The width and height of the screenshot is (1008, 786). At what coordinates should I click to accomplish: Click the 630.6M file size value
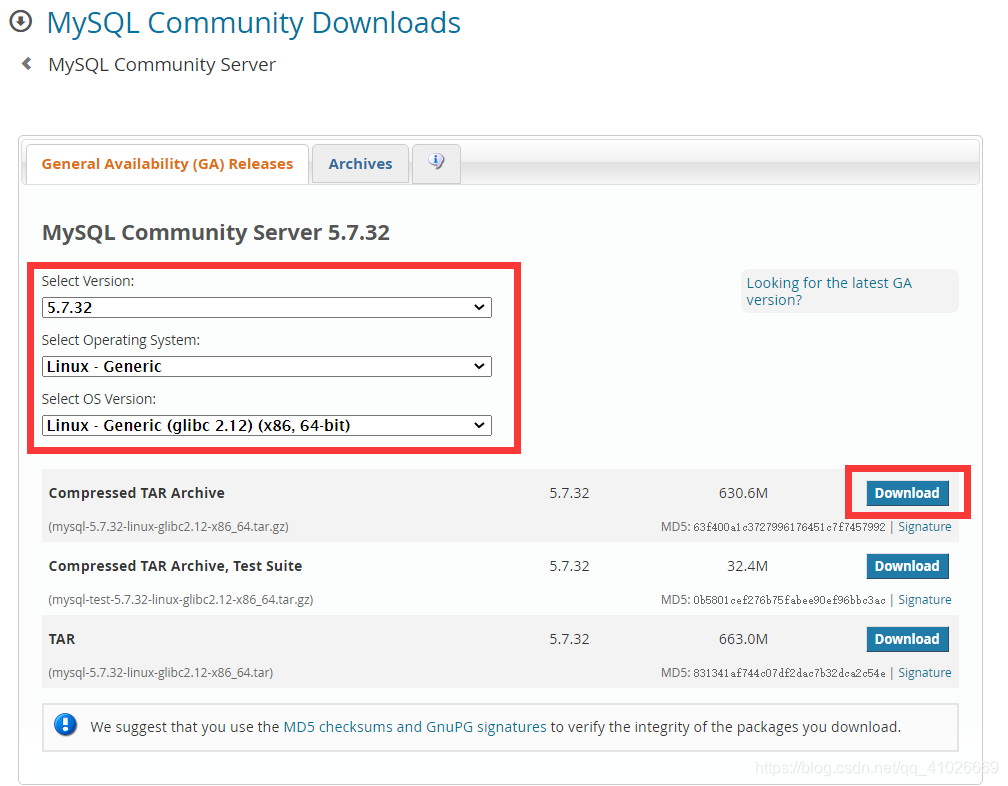(x=743, y=493)
